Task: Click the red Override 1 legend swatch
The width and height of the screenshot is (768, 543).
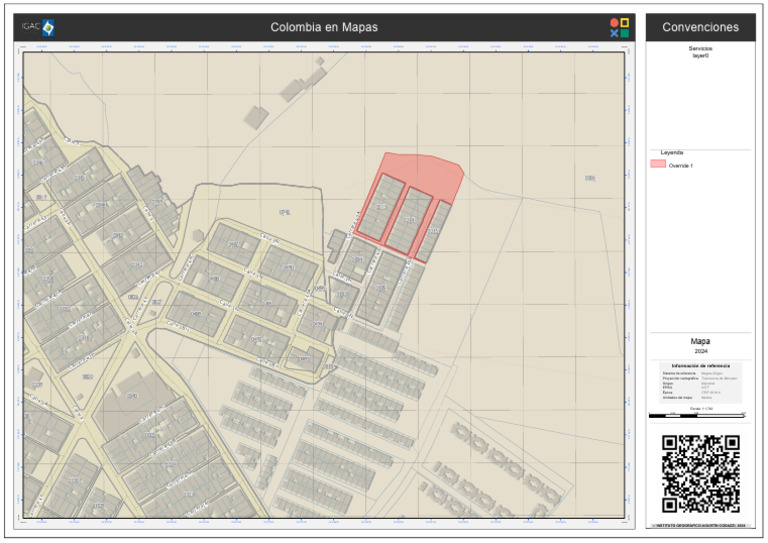Action: point(657,164)
